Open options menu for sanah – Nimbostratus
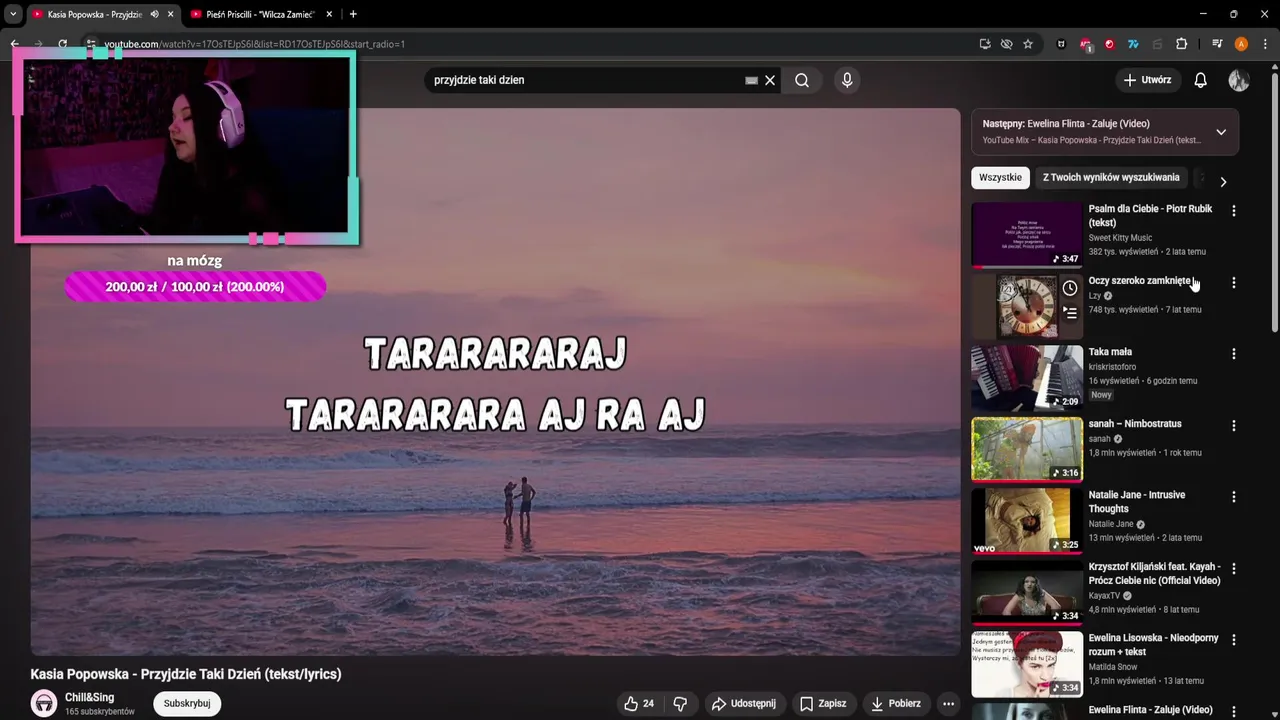Image resolution: width=1280 pixels, height=720 pixels. (x=1233, y=425)
